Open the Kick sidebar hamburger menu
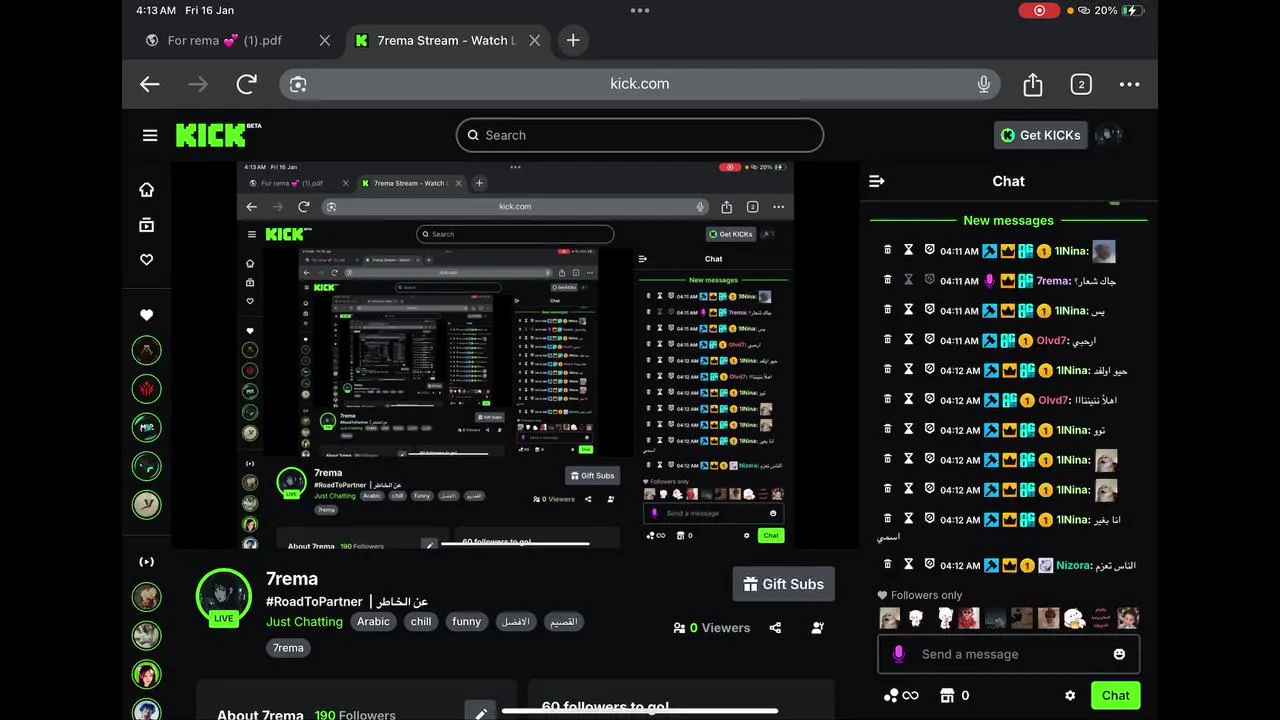This screenshot has width=1280, height=720. (150, 136)
